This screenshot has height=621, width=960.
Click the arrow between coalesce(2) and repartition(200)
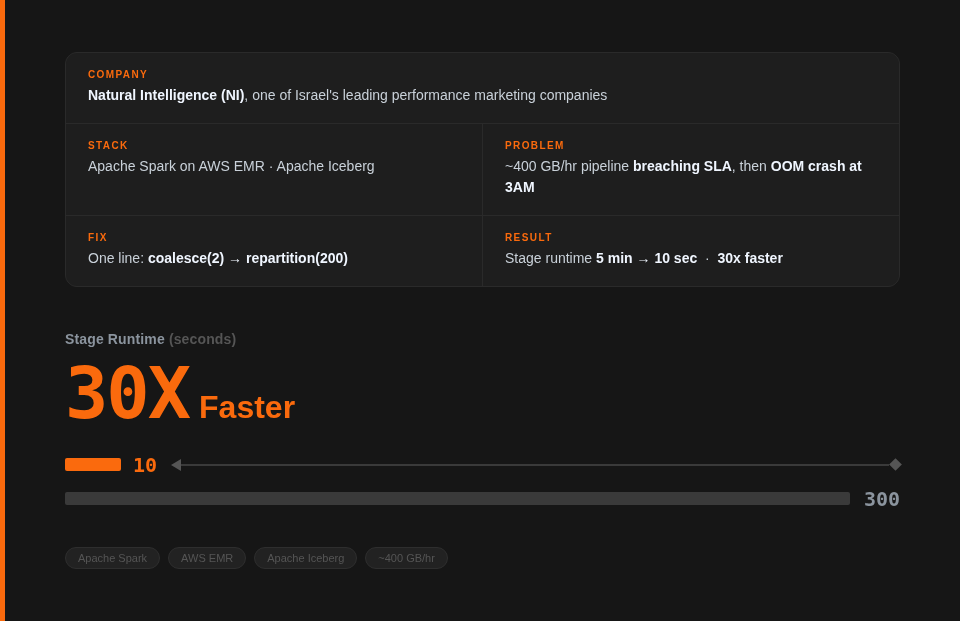(235, 260)
